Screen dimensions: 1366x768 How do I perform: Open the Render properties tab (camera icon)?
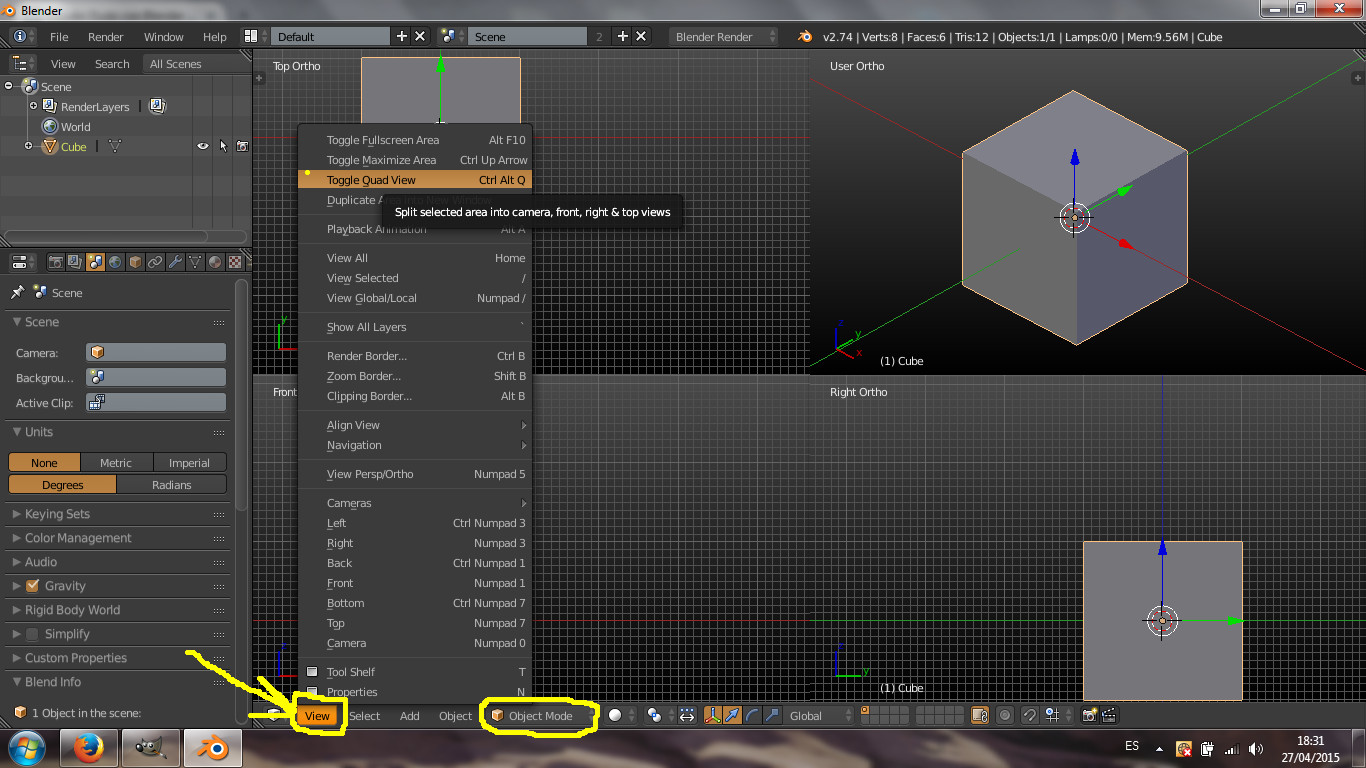[x=56, y=262]
